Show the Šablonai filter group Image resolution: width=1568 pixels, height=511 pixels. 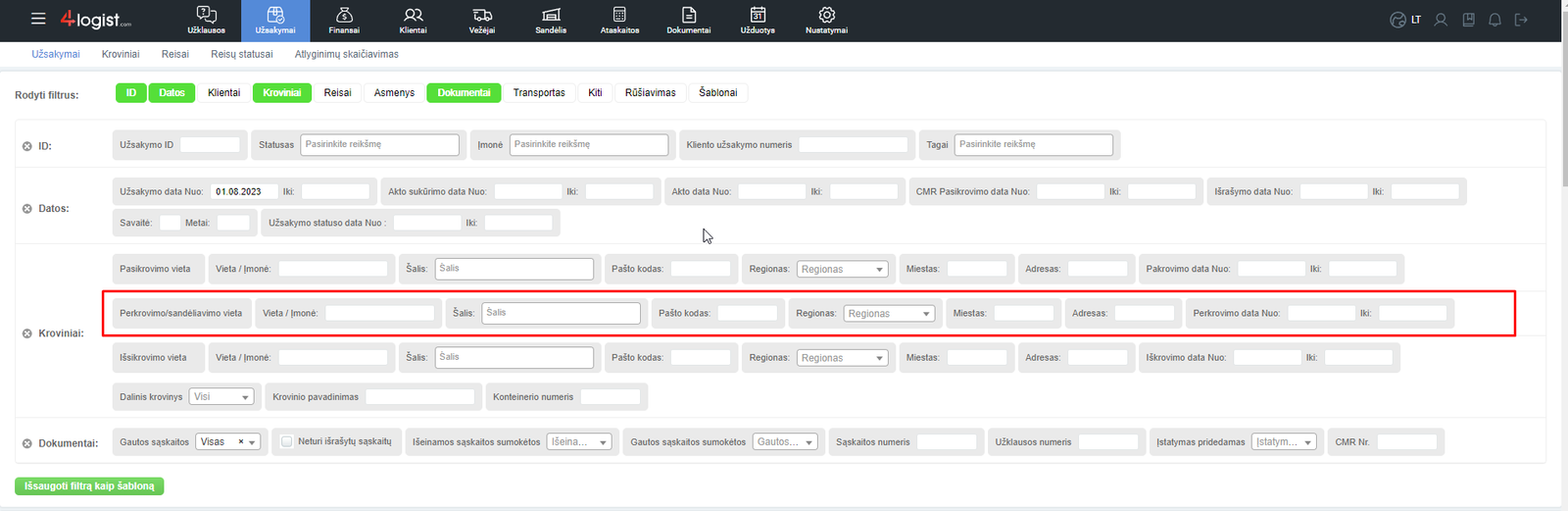718,92
